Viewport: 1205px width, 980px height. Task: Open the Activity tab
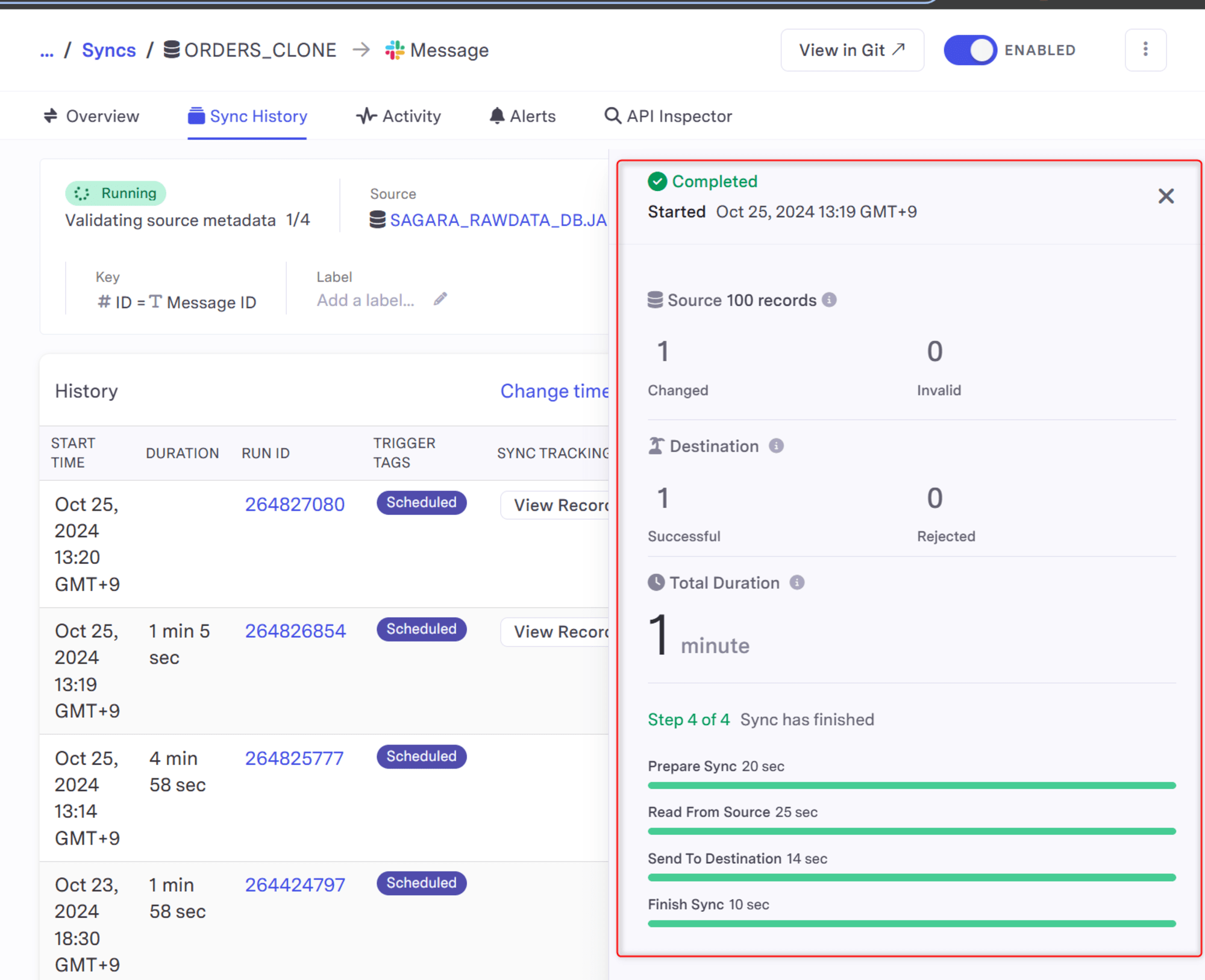pos(398,116)
